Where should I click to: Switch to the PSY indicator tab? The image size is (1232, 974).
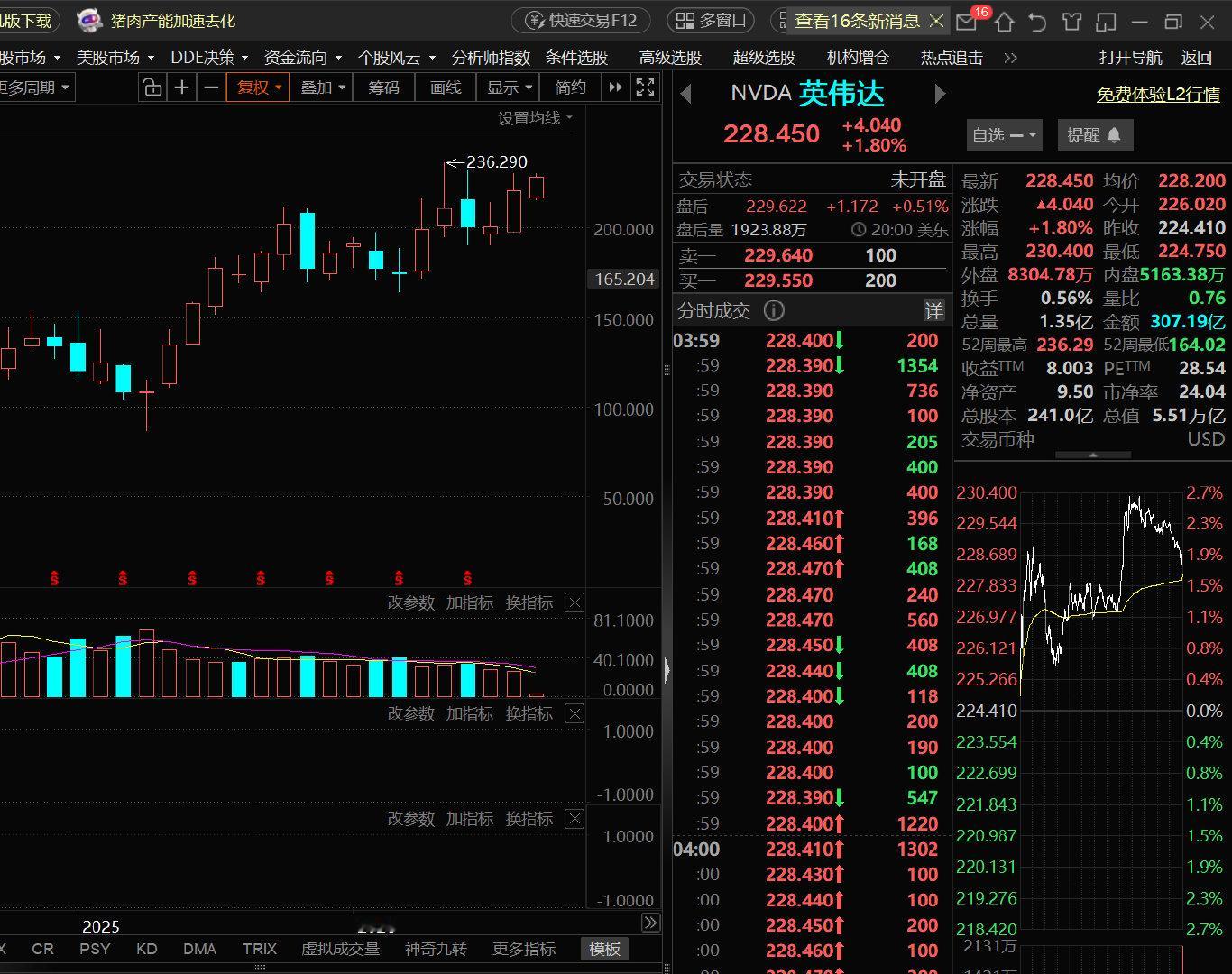point(95,949)
